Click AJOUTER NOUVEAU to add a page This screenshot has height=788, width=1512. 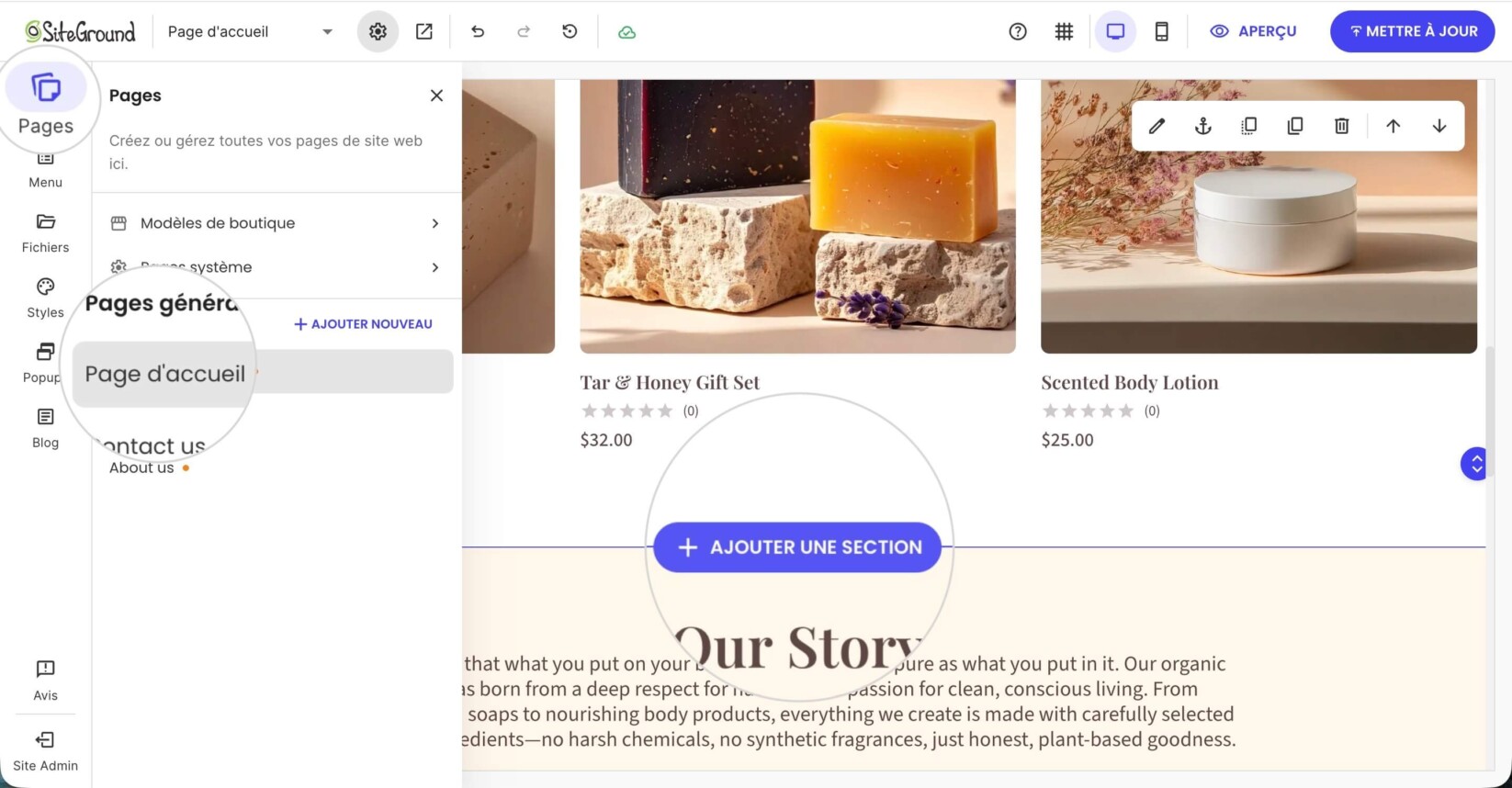click(363, 324)
